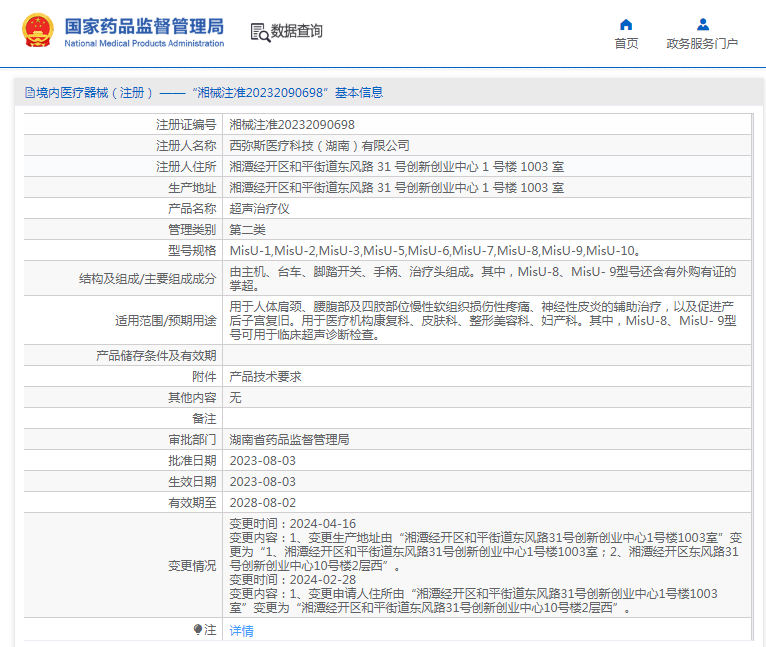Viewport: 766px width, 647px height.
Task: Select attachment value 产品技术要求
Action: point(265,377)
